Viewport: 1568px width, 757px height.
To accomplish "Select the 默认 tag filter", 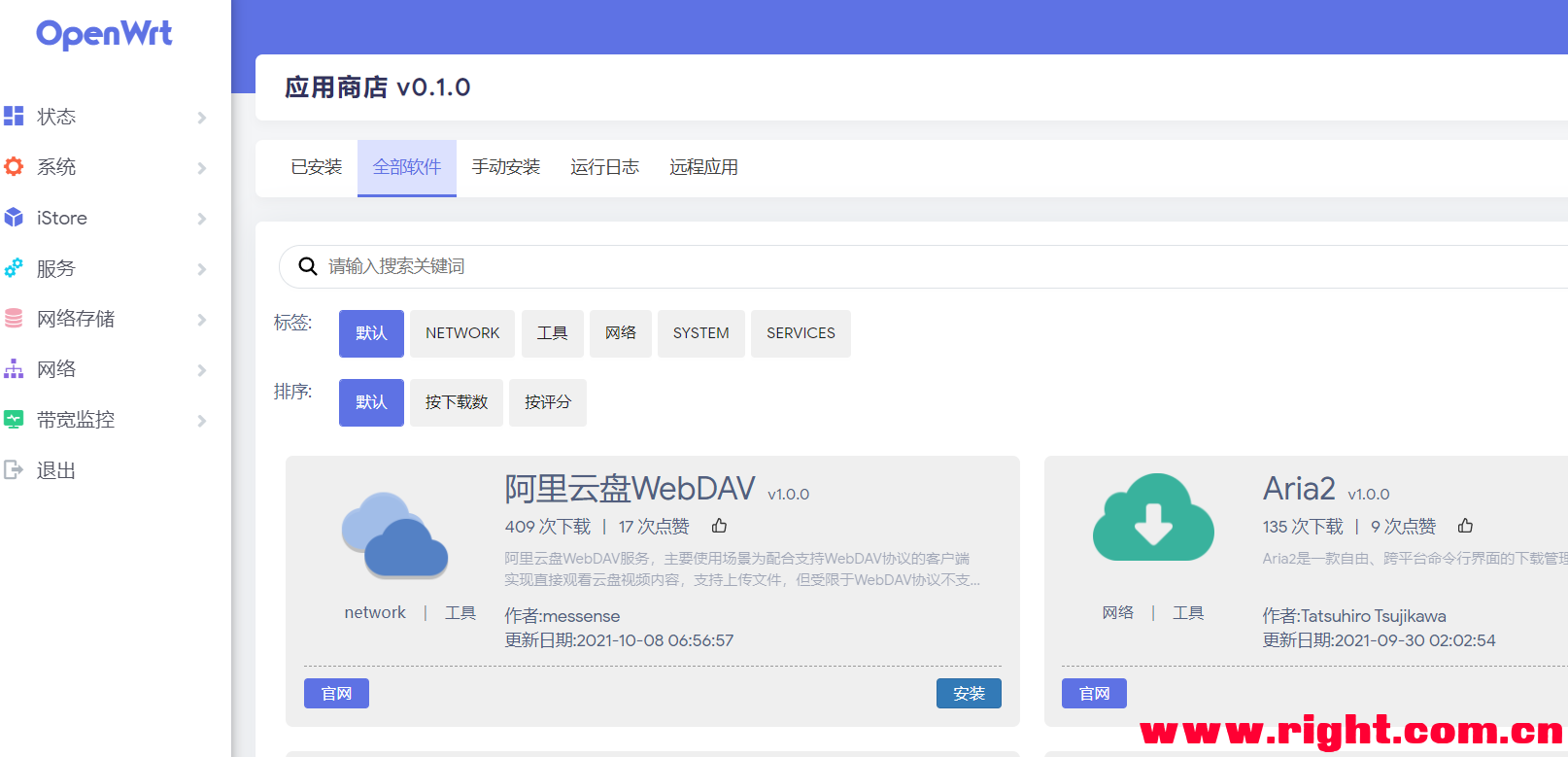I will (x=371, y=333).
